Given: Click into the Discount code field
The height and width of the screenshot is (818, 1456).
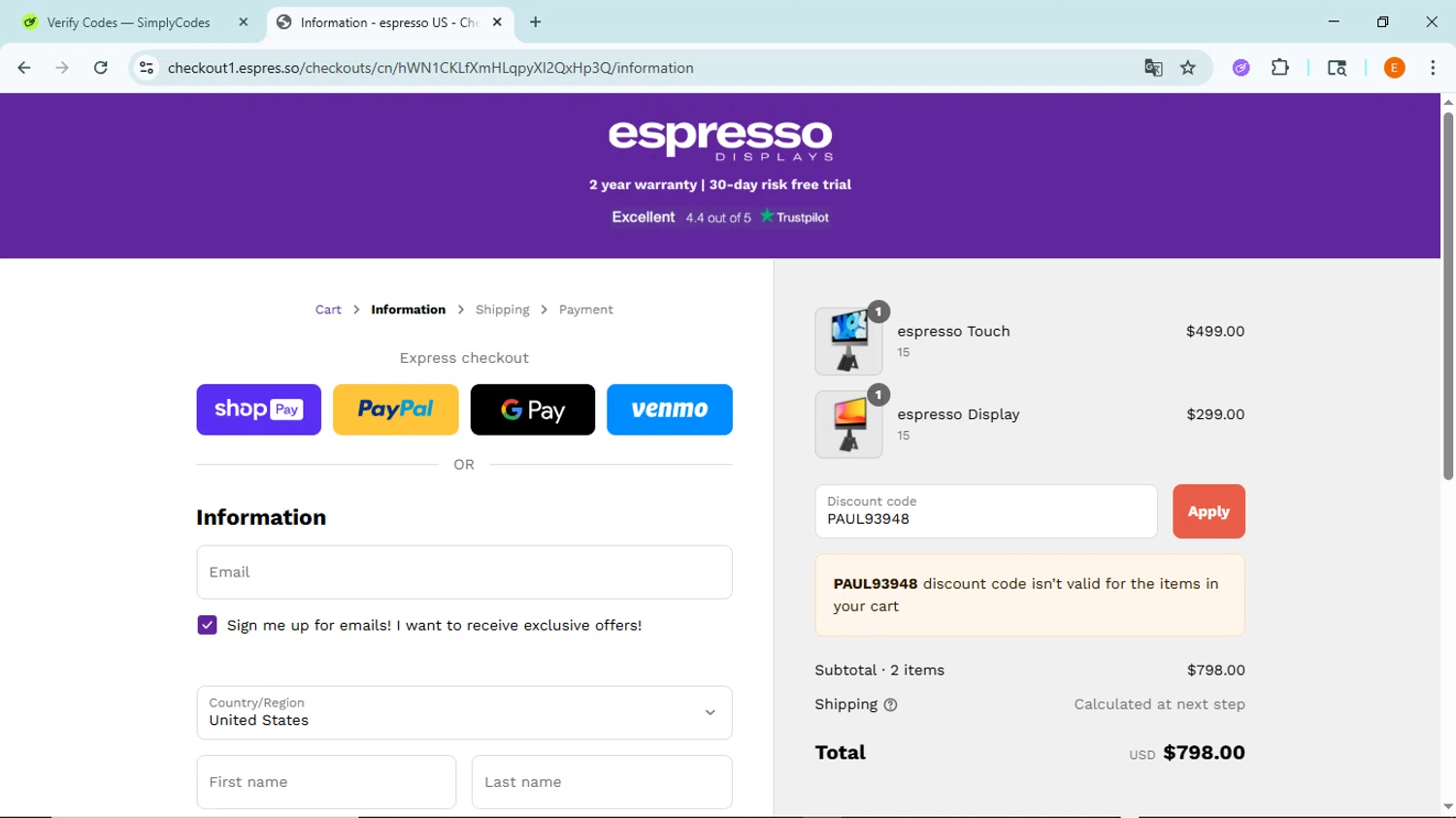Looking at the screenshot, I should [986, 511].
